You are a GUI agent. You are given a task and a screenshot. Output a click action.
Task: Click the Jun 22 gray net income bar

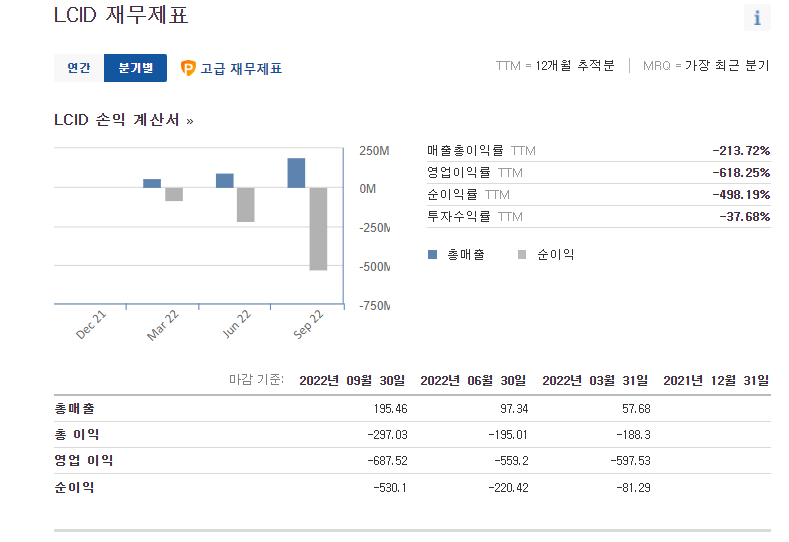click(x=246, y=205)
